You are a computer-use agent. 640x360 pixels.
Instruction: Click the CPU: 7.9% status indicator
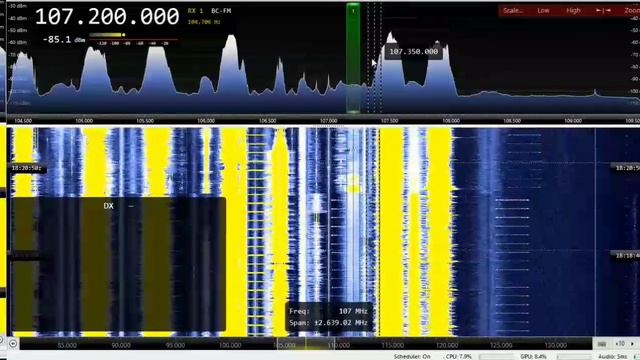tap(459, 357)
